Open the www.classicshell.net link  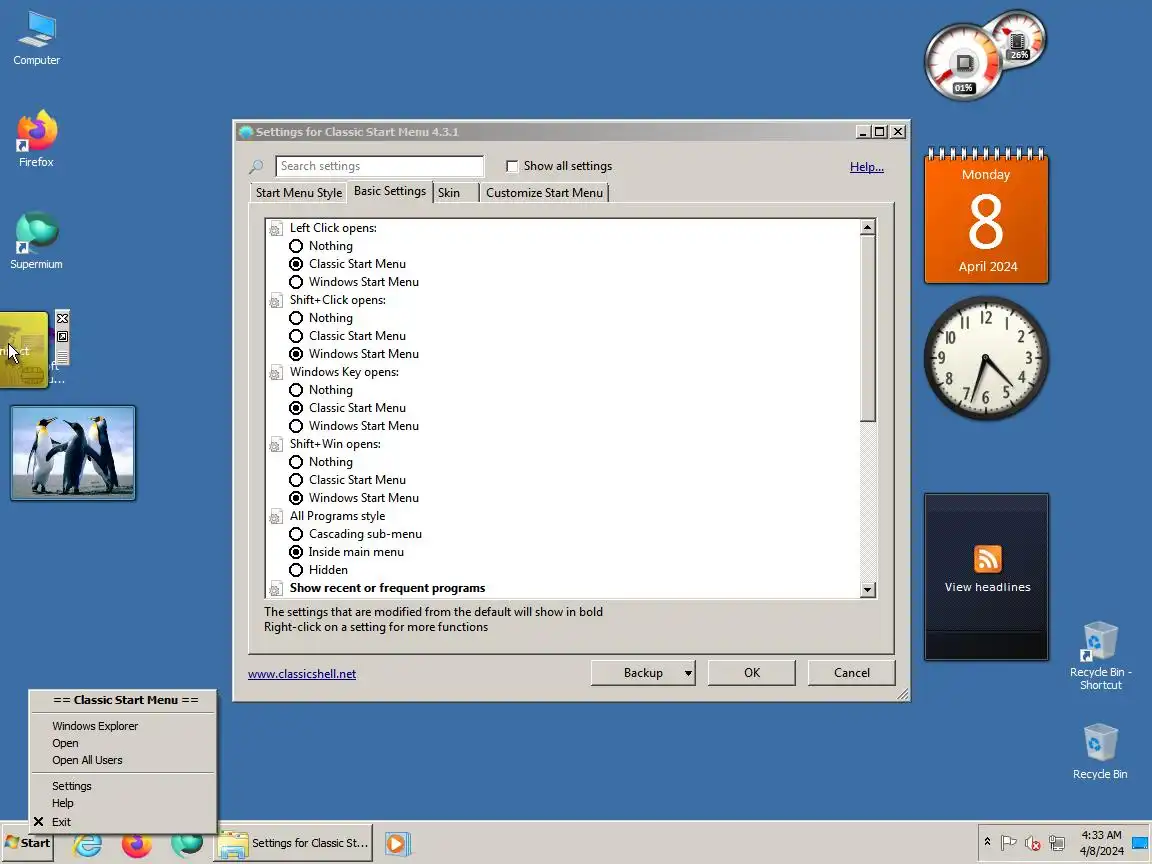click(302, 674)
